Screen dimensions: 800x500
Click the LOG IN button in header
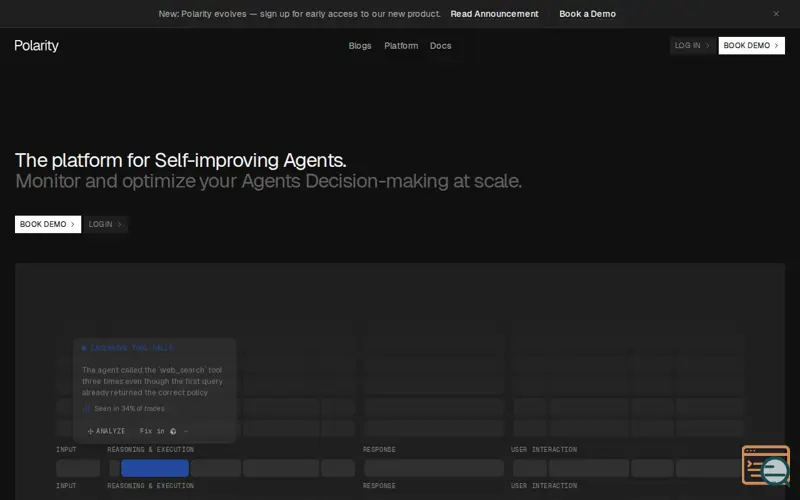692,45
